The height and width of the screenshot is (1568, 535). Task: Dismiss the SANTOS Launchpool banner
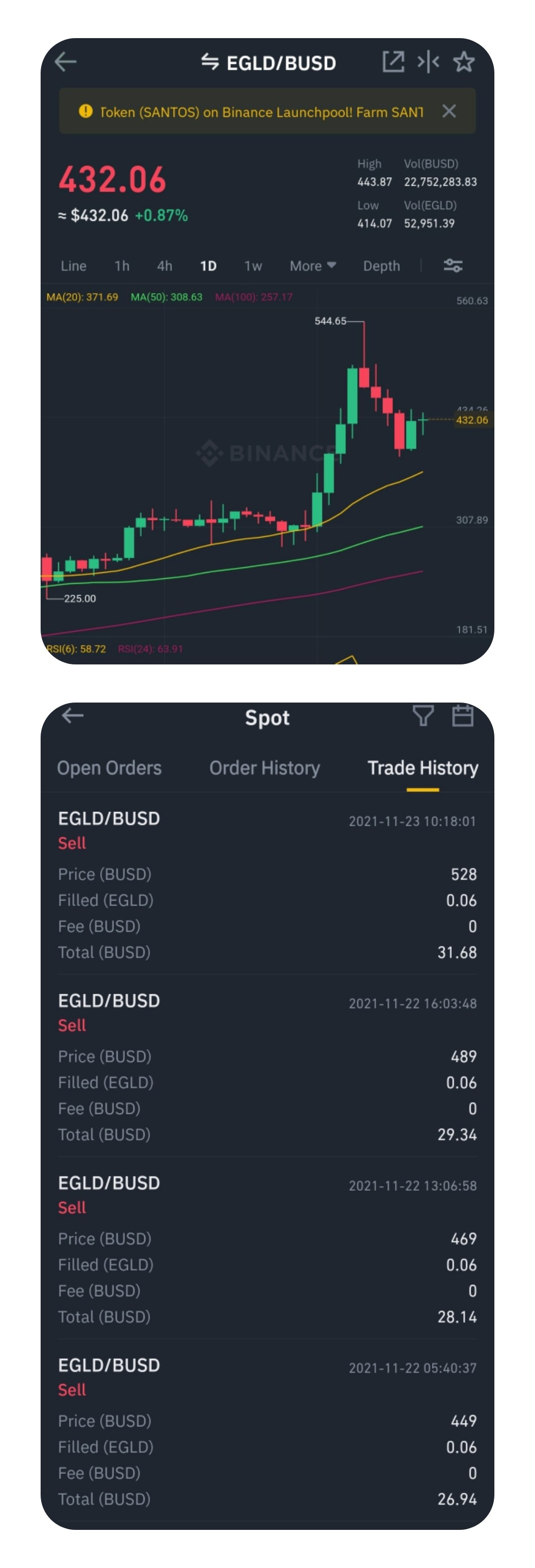click(449, 111)
